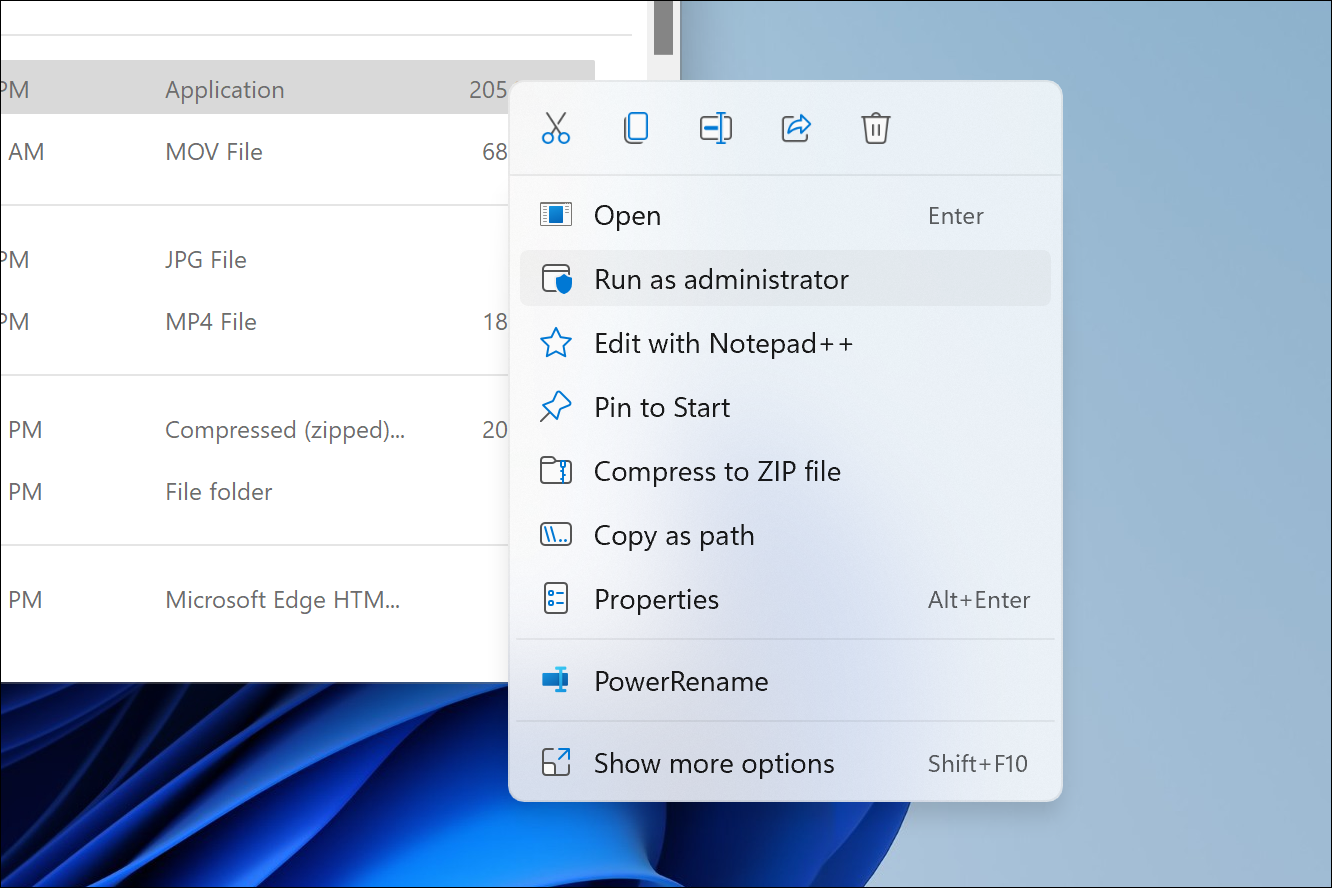Select Pin to Start
The height and width of the screenshot is (888, 1332).
click(662, 407)
